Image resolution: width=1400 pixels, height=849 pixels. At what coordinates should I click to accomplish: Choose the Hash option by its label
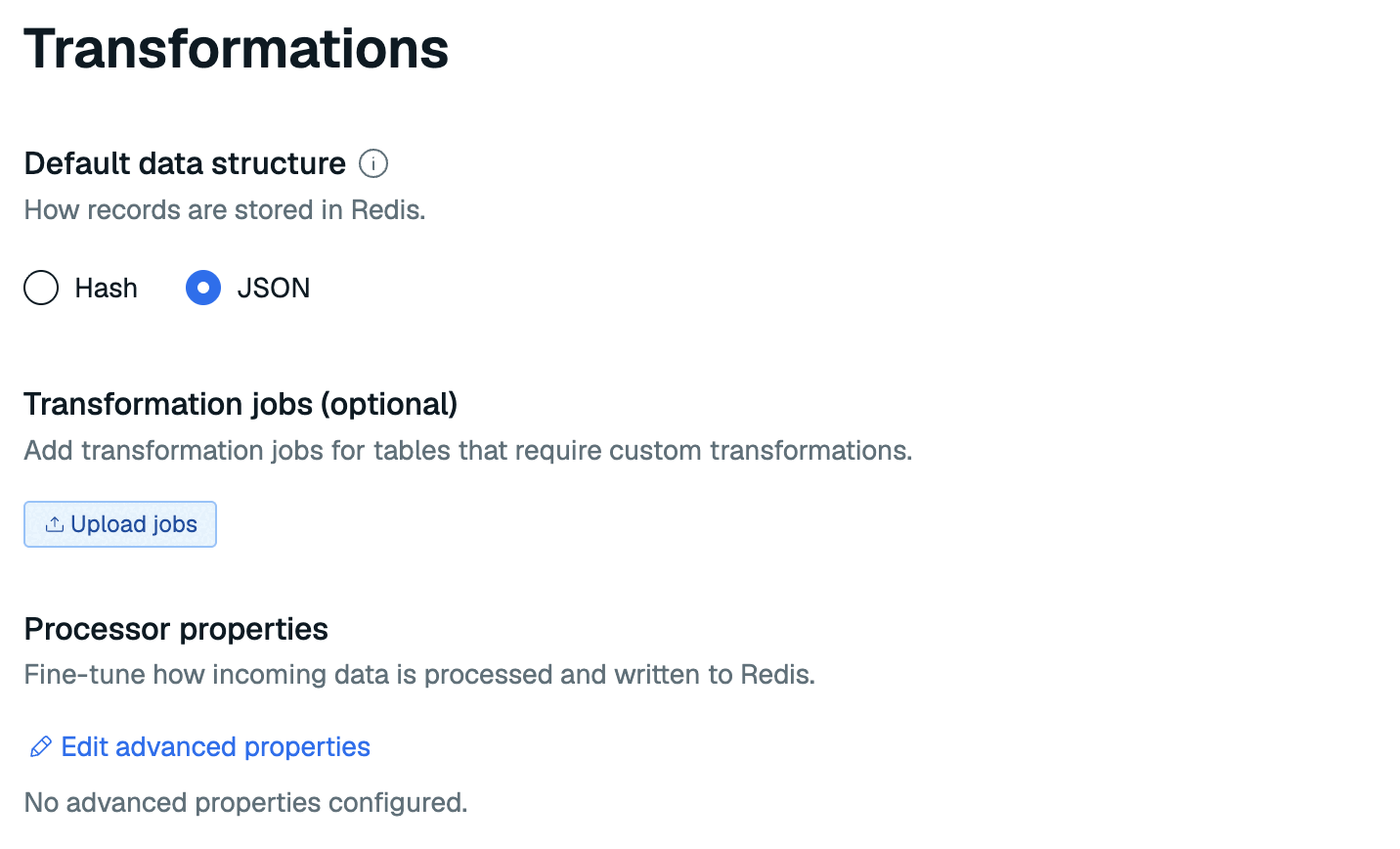(106, 288)
